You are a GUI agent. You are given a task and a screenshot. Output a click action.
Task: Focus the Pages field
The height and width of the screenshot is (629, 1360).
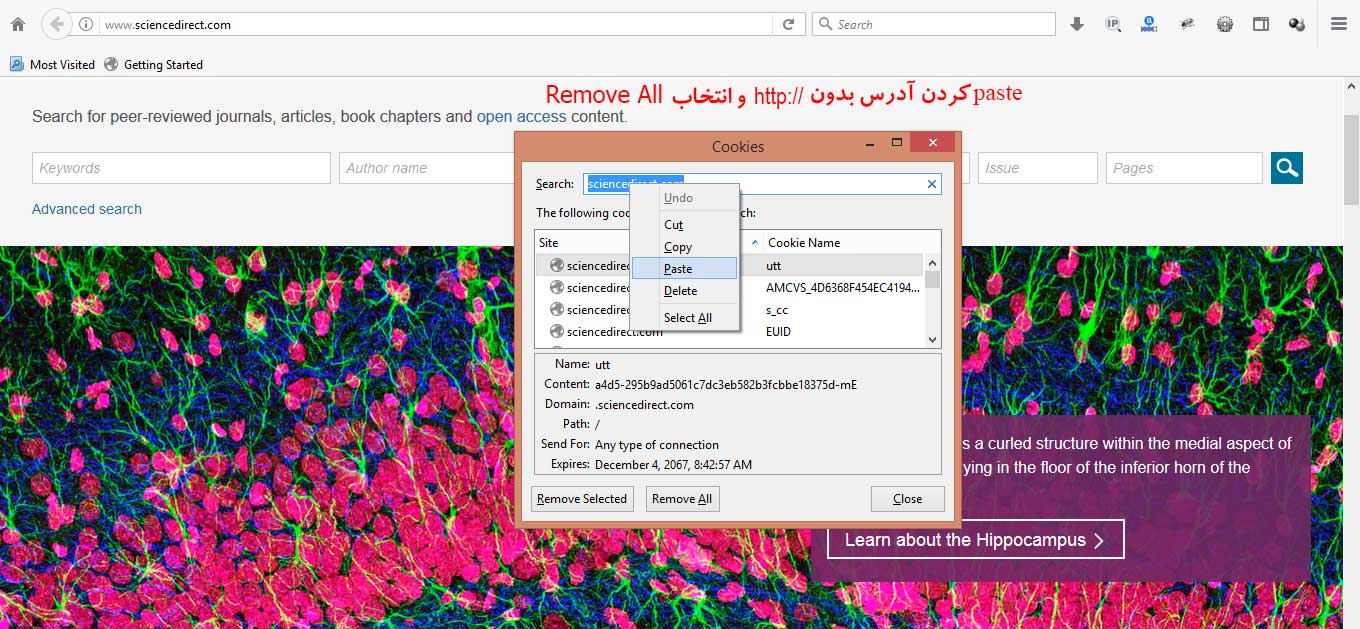[1184, 168]
